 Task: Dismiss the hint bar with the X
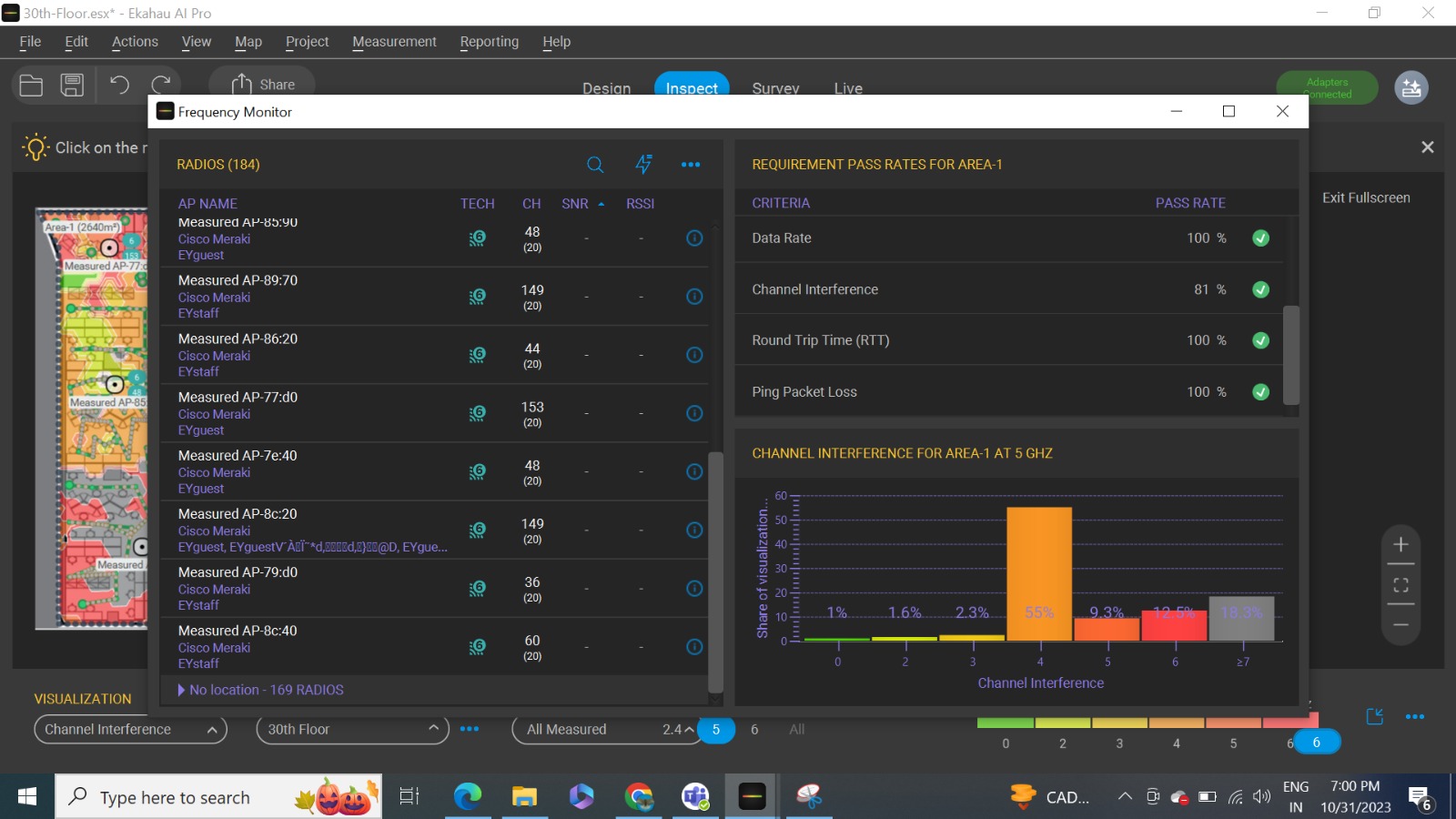pos(1428,147)
